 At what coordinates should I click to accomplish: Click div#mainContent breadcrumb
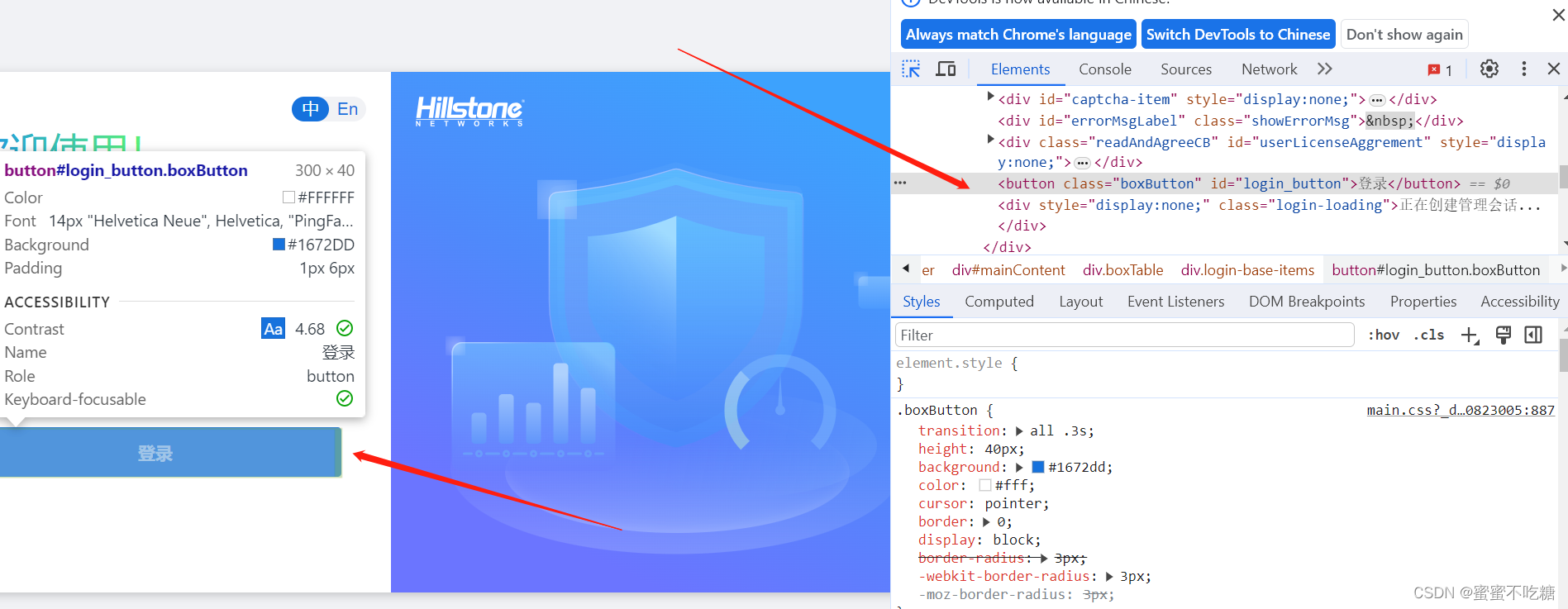tap(1008, 270)
